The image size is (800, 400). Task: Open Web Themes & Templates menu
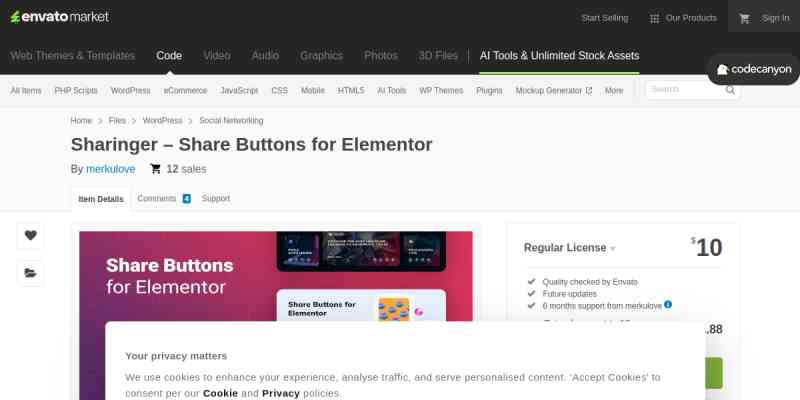(x=72, y=56)
